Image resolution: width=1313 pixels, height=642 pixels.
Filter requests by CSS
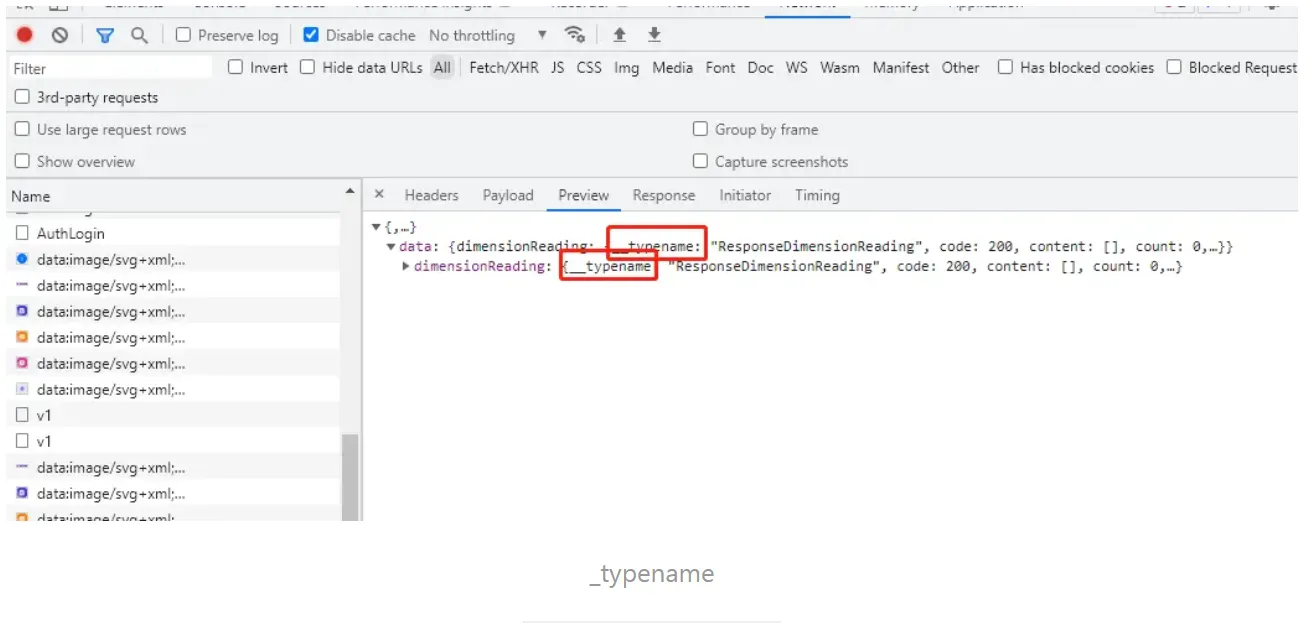589,67
